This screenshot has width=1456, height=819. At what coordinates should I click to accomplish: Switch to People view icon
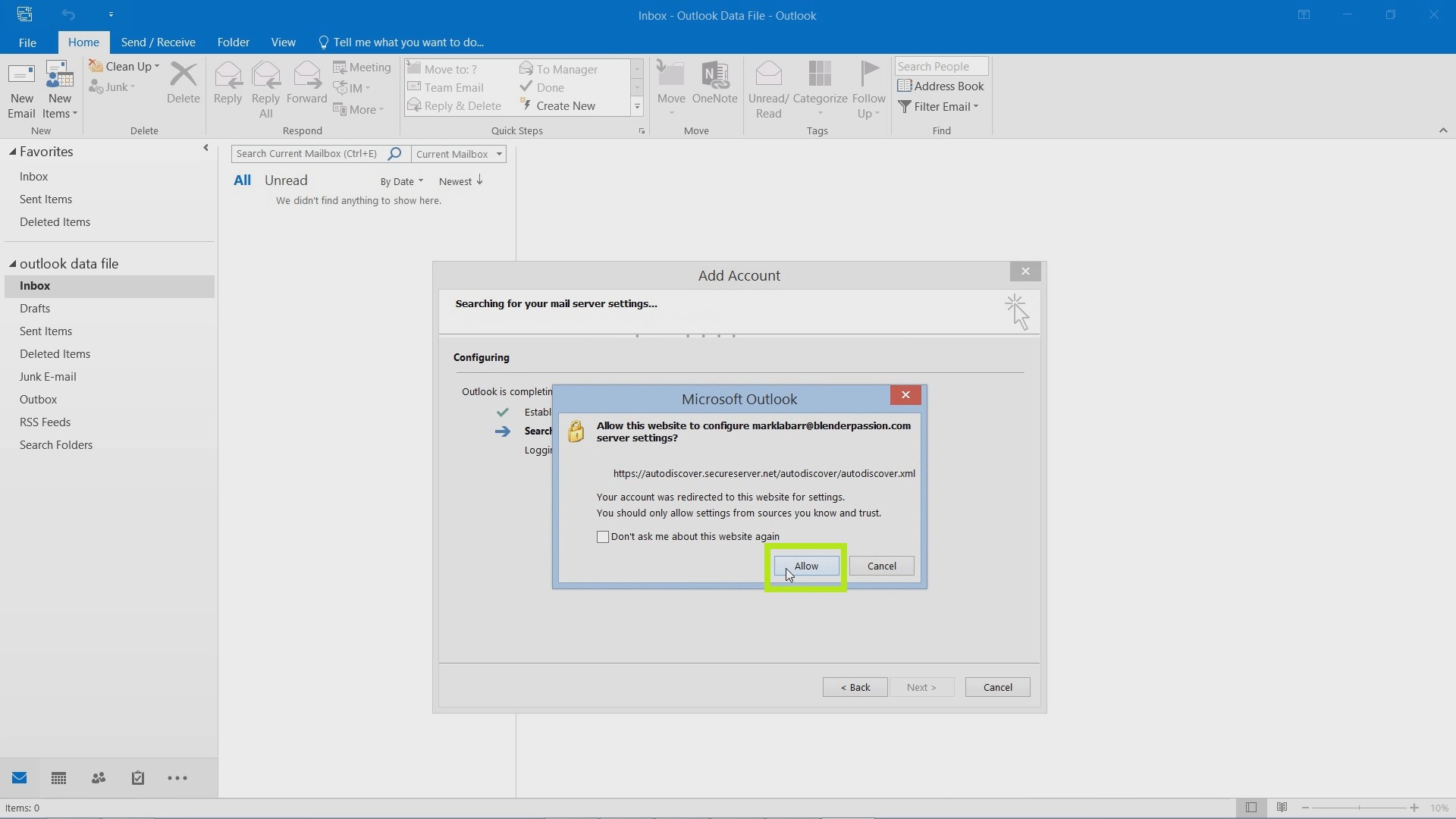(99, 778)
